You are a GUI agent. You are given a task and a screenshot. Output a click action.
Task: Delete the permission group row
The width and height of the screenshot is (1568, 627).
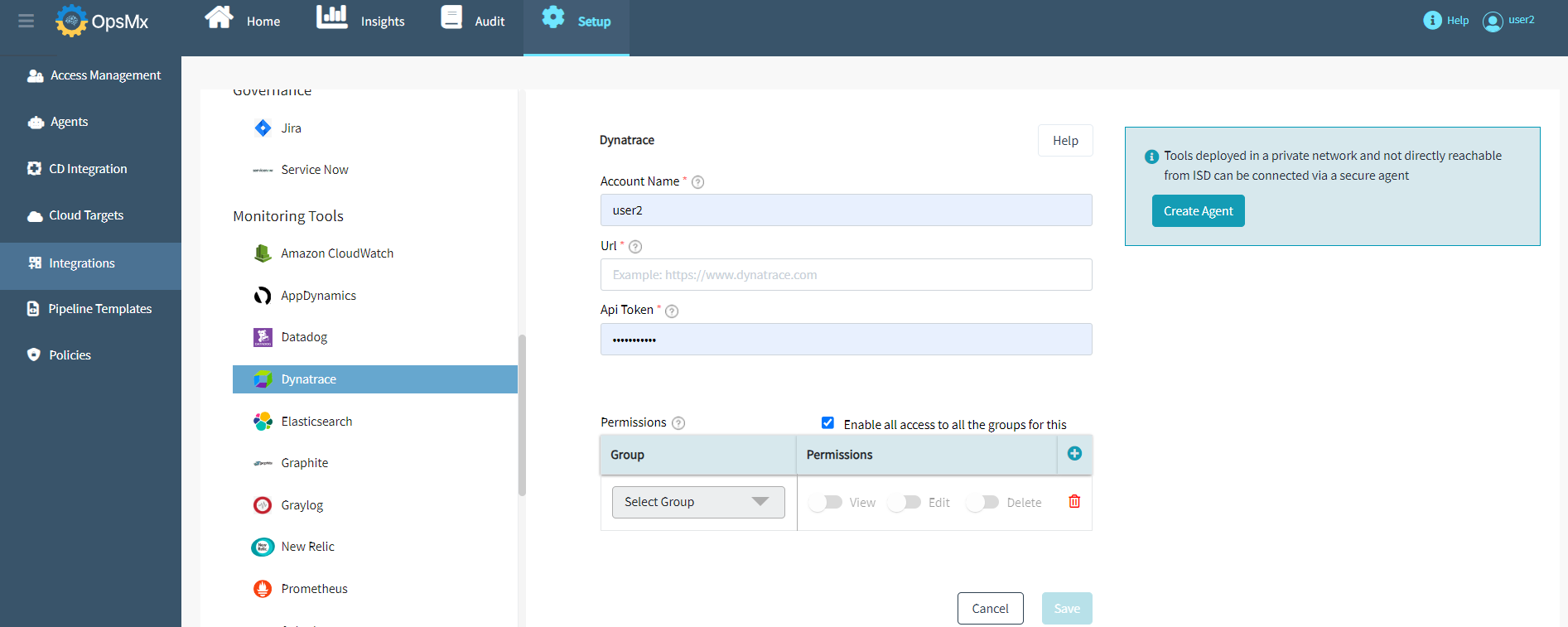tap(1074, 502)
